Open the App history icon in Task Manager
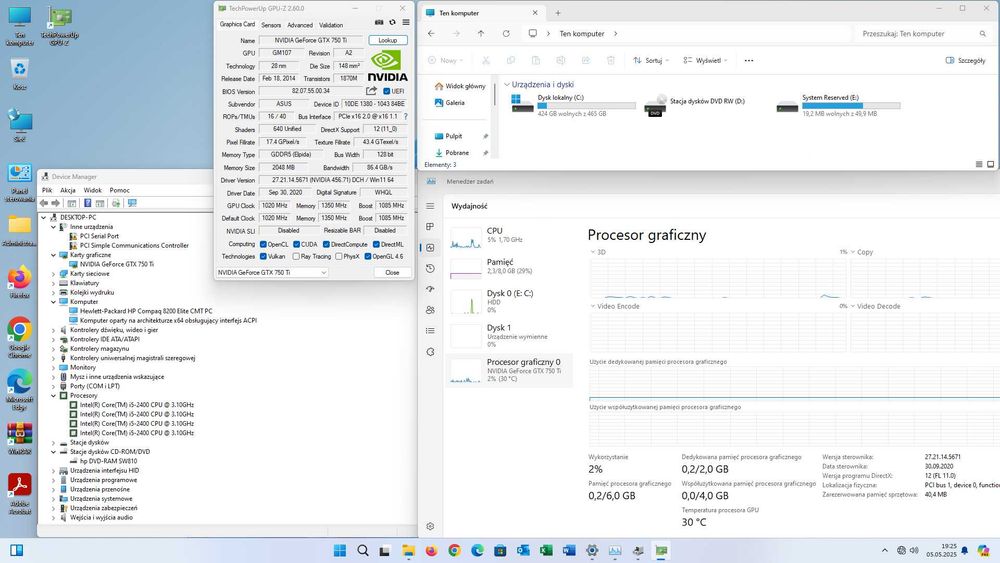1000x563 pixels. tap(430, 268)
